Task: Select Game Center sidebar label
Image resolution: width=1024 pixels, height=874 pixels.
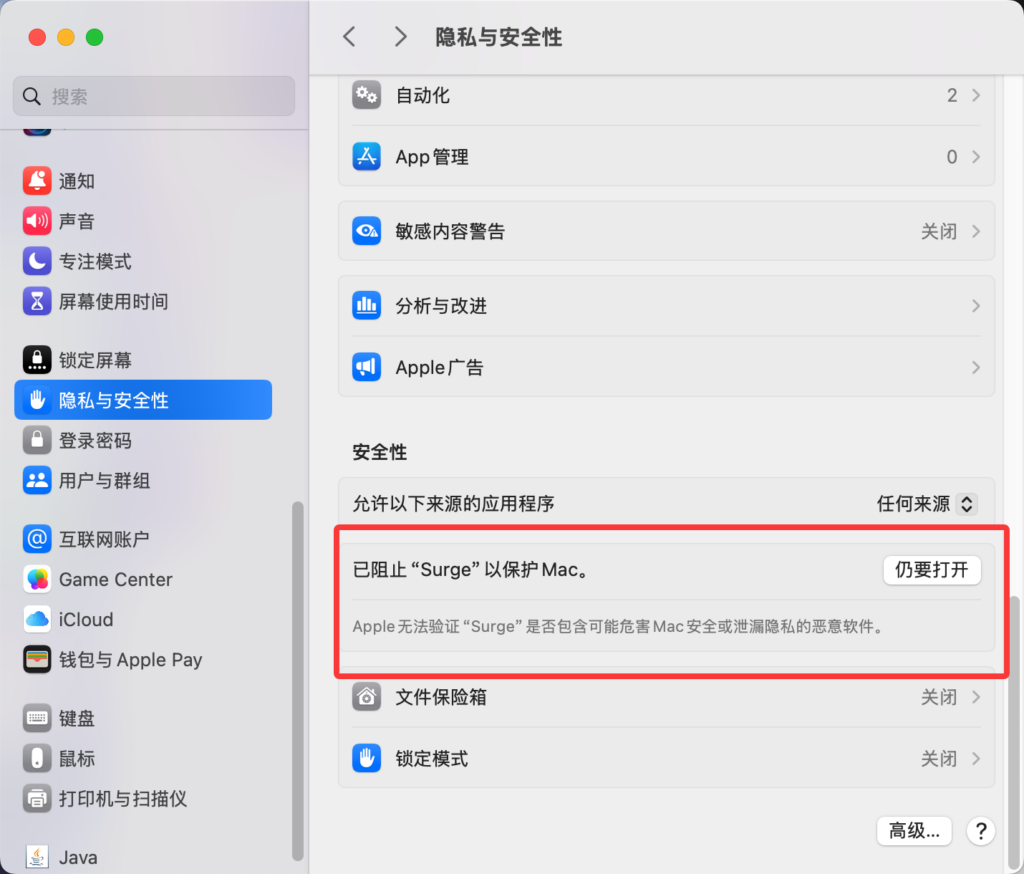Action: (116, 579)
